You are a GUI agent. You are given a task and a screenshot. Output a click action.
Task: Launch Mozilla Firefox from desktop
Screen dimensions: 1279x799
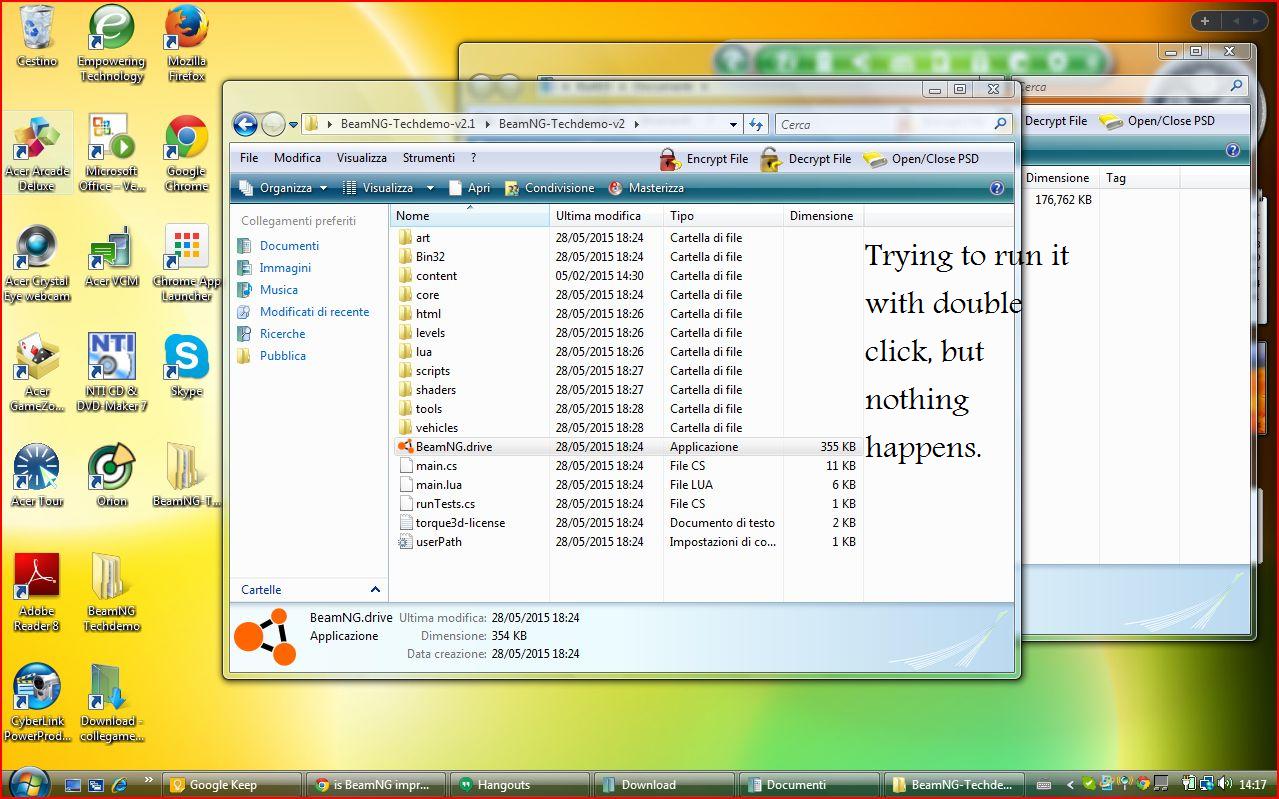pos(187,44)
